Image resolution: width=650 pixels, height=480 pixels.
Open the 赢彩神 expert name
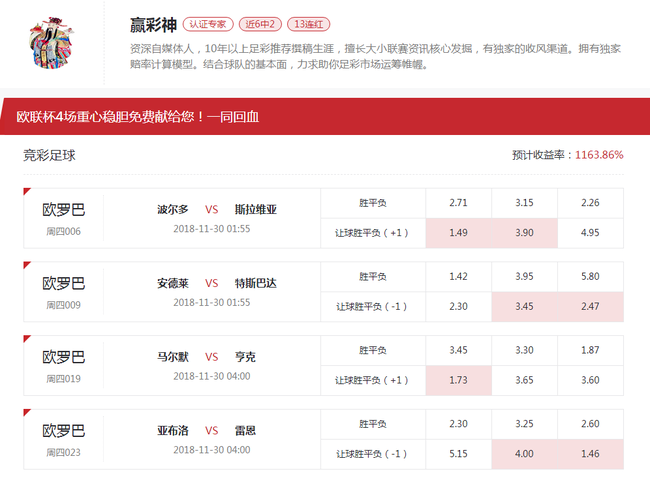pos(153,25)
